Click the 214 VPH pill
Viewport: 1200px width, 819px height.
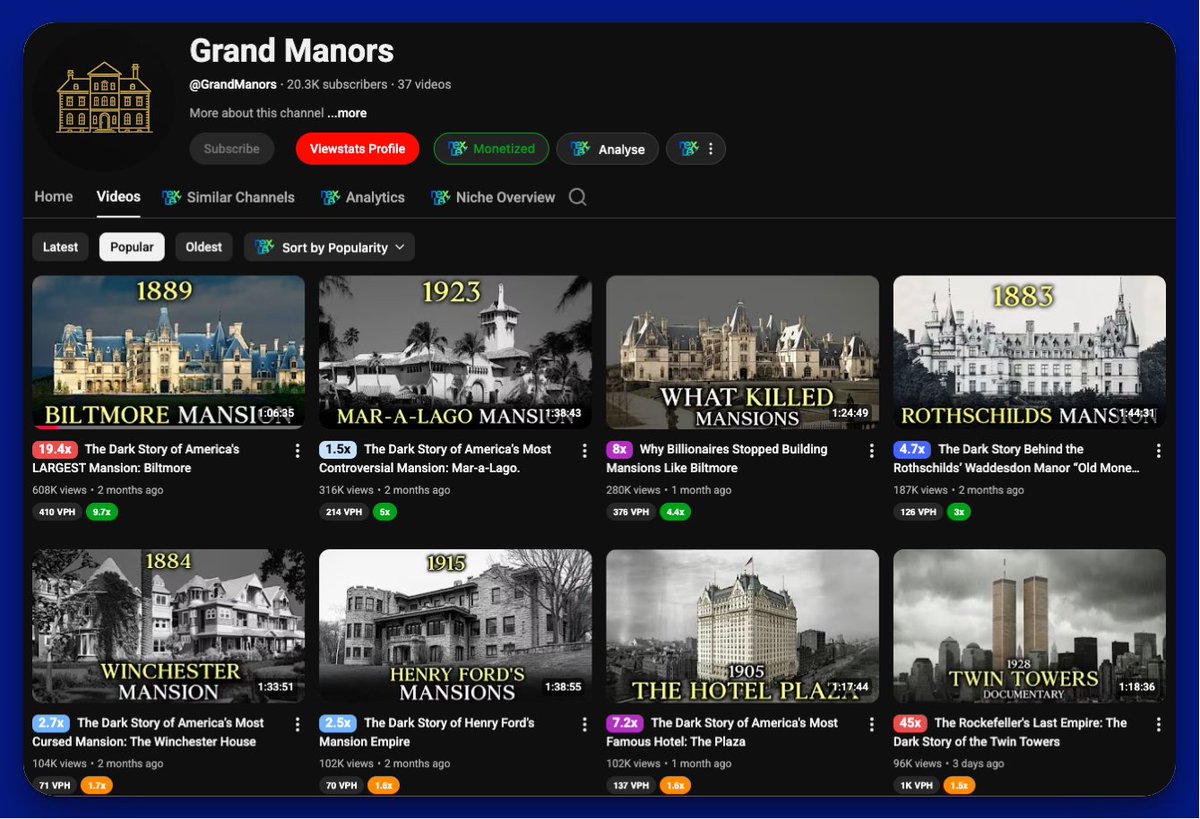[x=344, y=512]
